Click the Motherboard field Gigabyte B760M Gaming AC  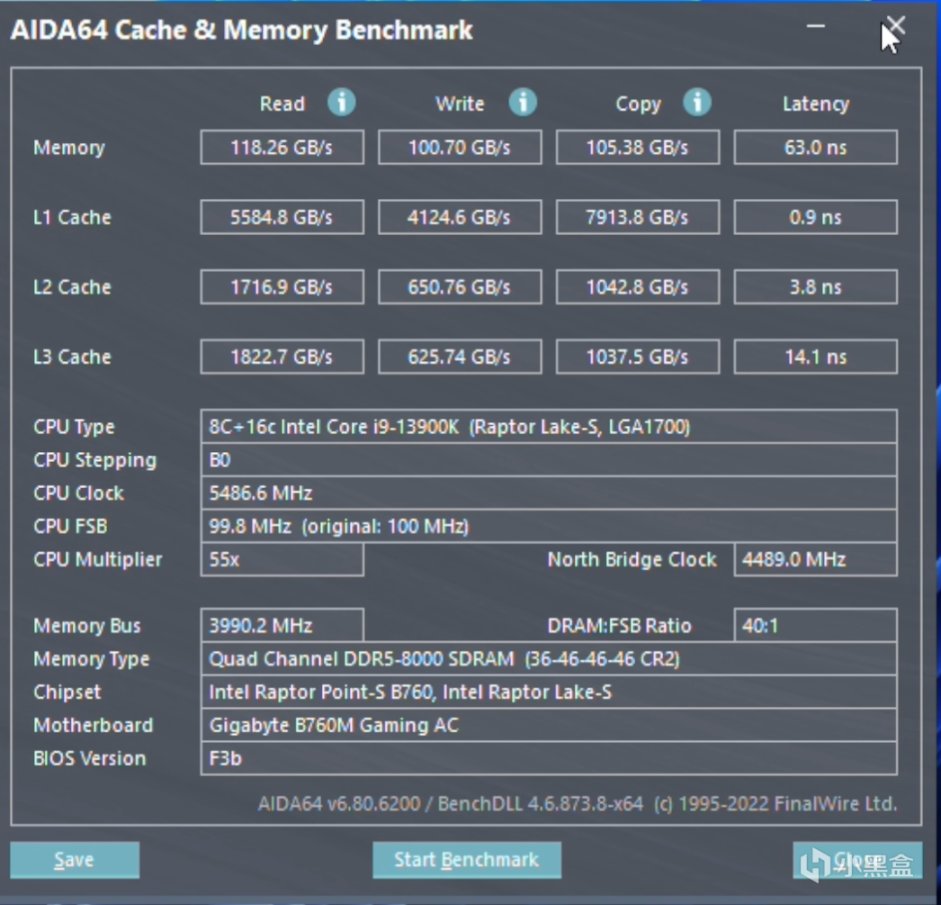click(x=549, y=724)
